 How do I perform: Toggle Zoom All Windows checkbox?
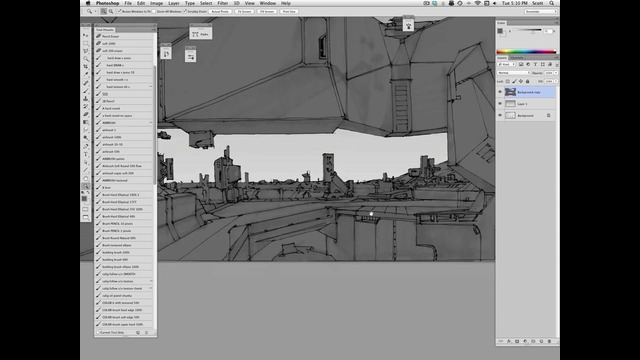click(x=154, y=11)
